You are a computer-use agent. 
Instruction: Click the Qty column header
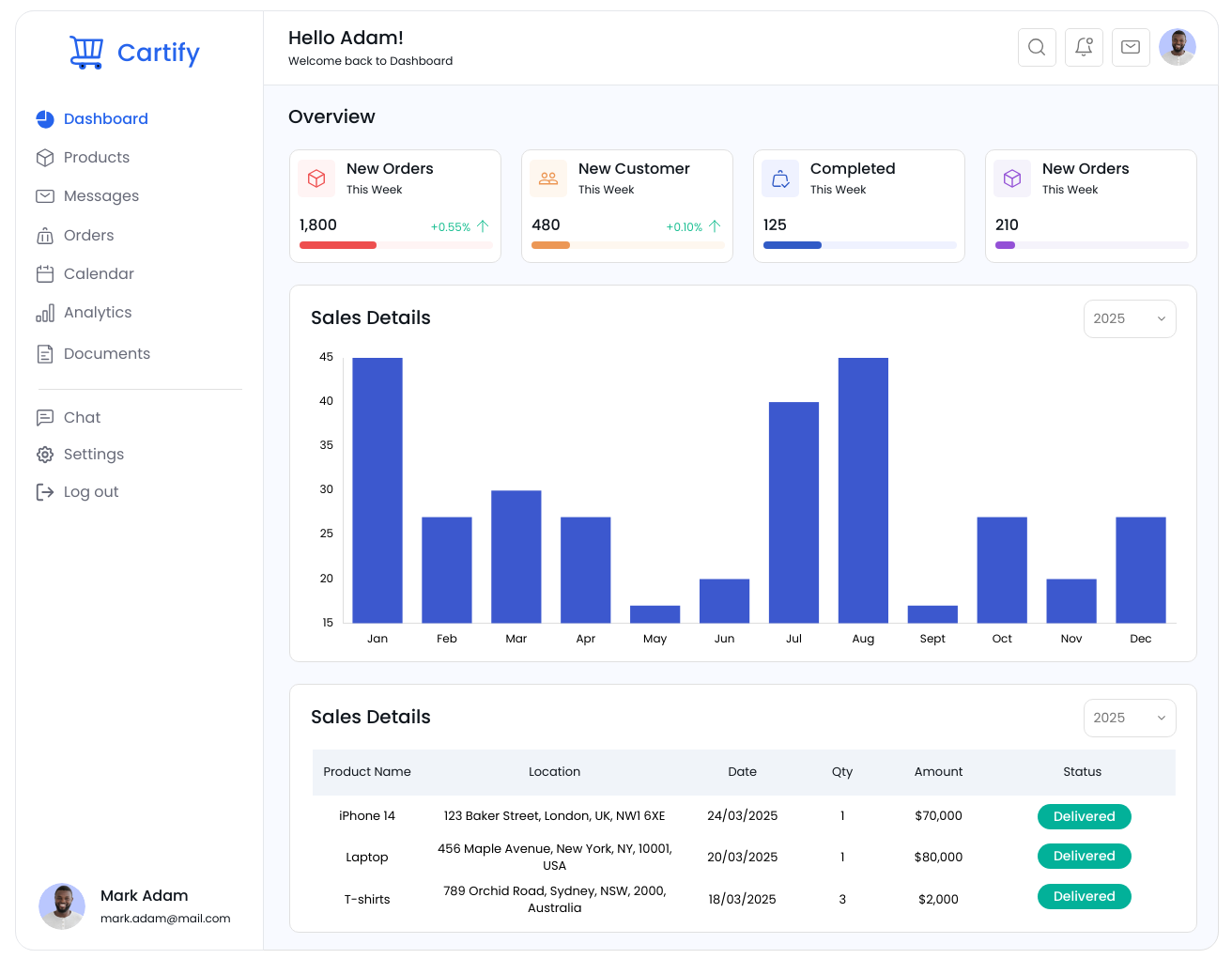pos(842,772)
